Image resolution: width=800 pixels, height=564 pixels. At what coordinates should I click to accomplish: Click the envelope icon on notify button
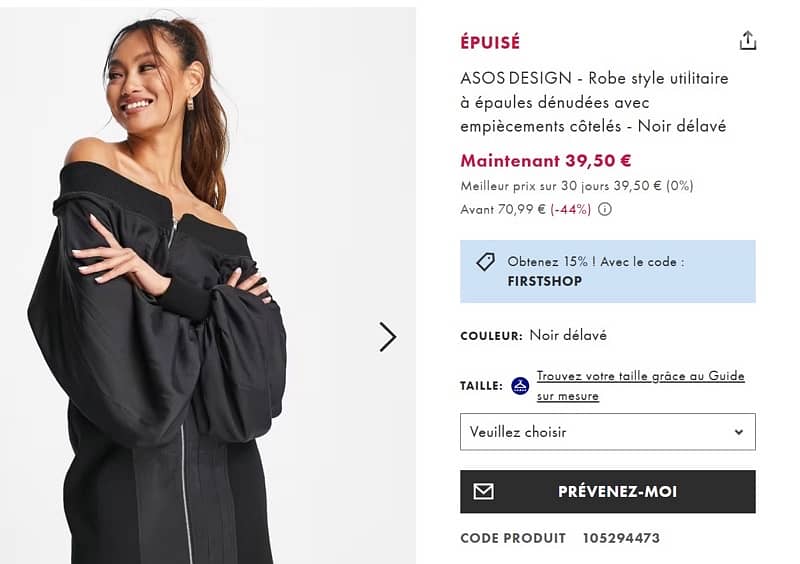(x=484, y=492)
